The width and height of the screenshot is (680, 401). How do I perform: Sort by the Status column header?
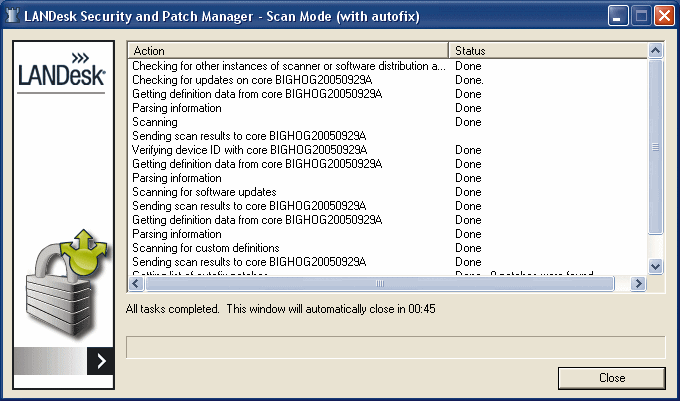(548, 51)
